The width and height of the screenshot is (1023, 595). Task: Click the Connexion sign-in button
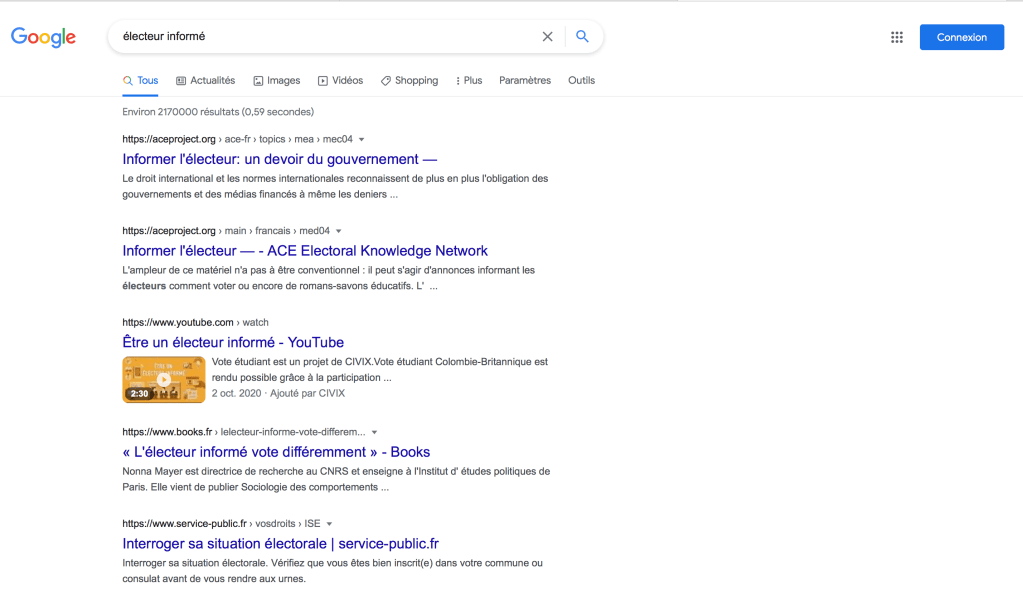click(961, 37)
